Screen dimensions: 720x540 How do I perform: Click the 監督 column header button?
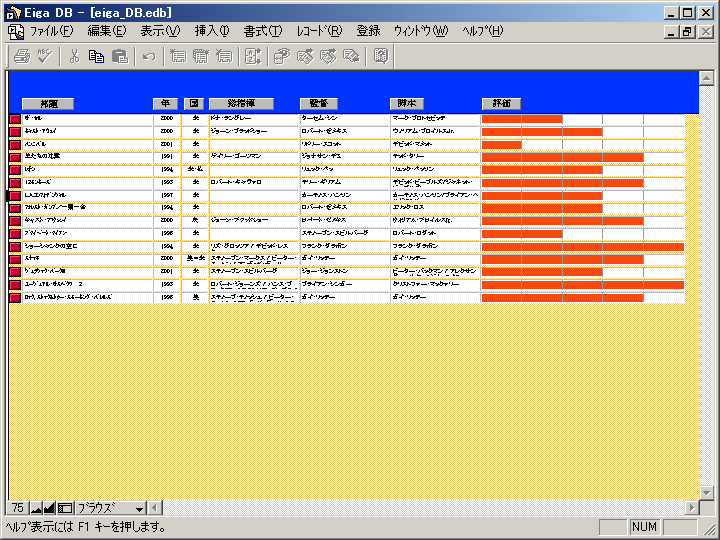tap(319, 103)
